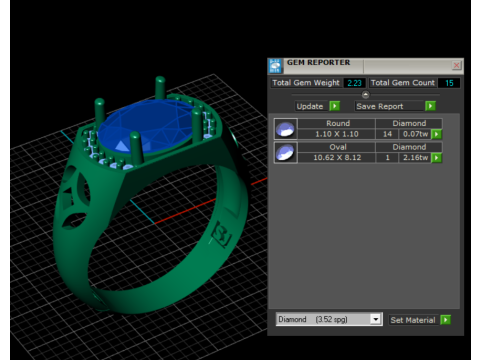
Task: Click the Set Material button
Action: tap(413, 320)
